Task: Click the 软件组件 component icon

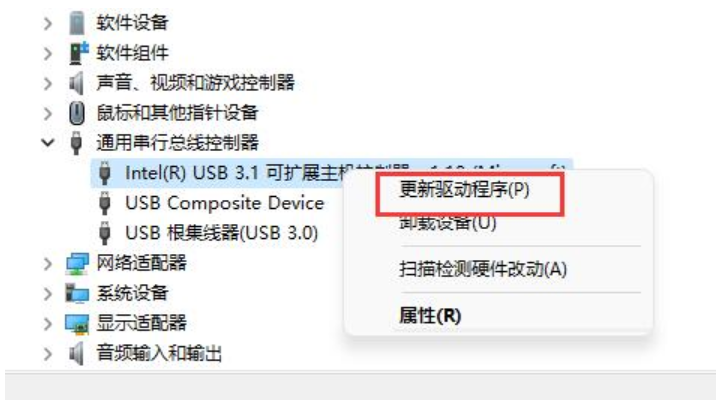Action: pos(78,53)
